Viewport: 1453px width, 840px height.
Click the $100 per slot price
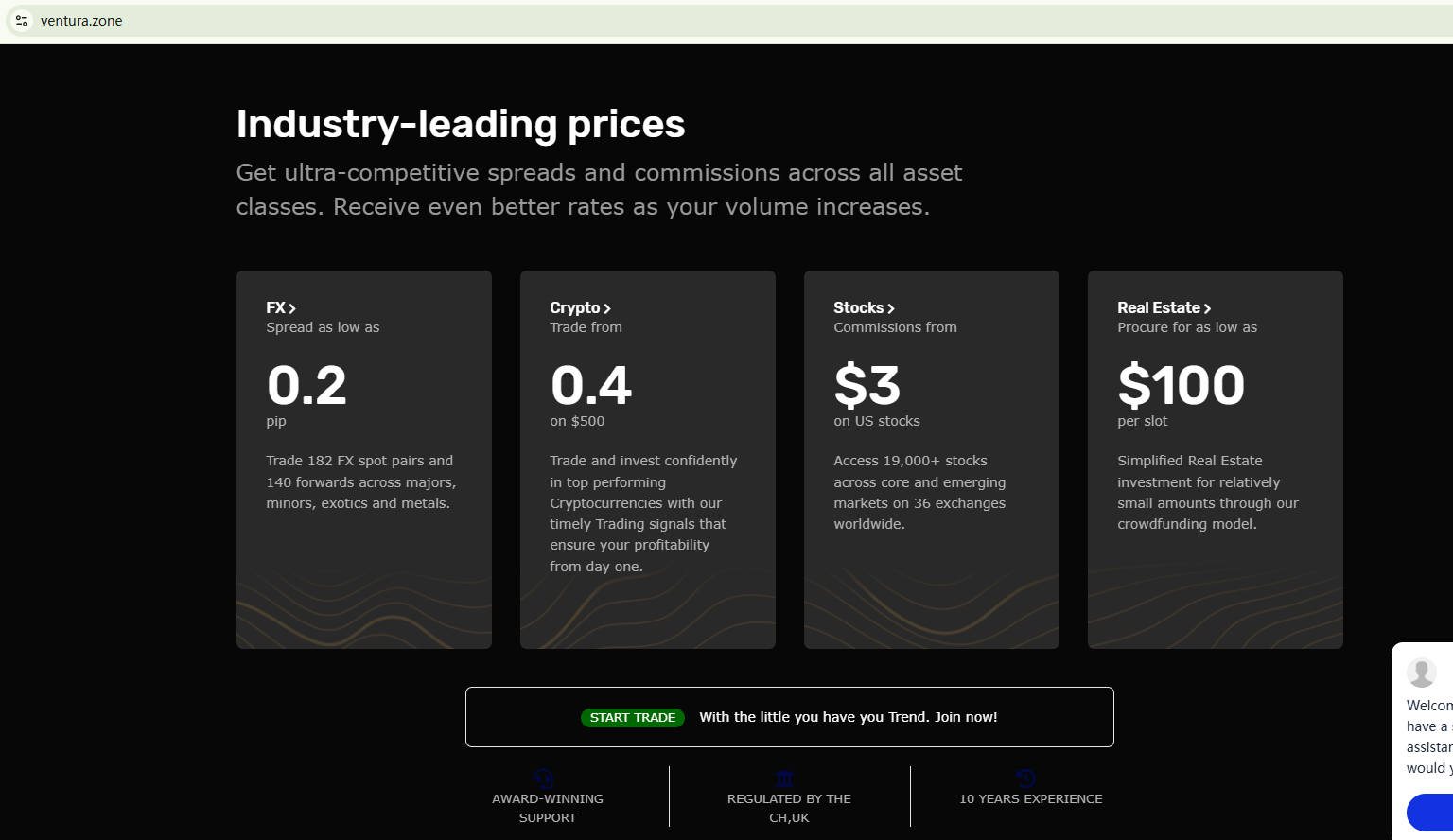click(x=1181, y=386)
